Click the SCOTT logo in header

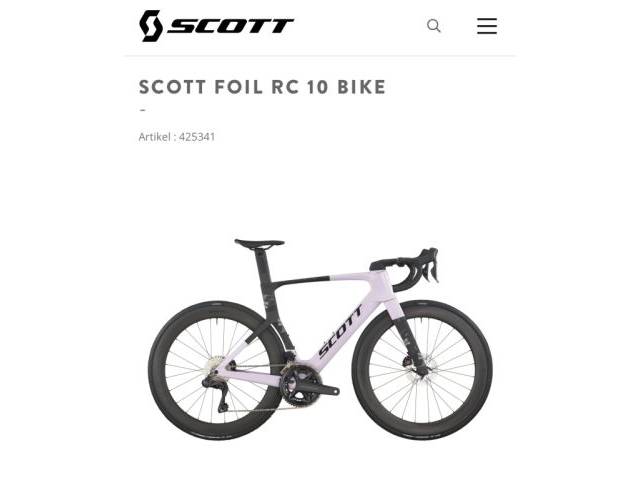pyautogui.click(x=216, y=26)
